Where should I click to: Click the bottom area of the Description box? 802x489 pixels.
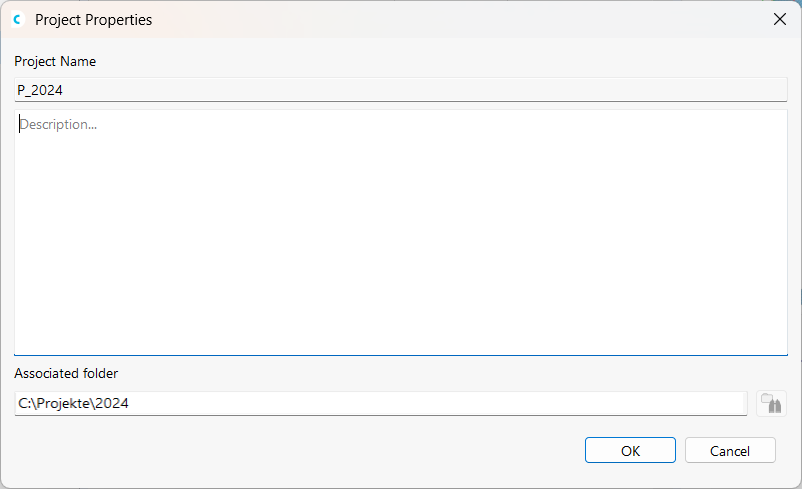[x=400, y=335]
